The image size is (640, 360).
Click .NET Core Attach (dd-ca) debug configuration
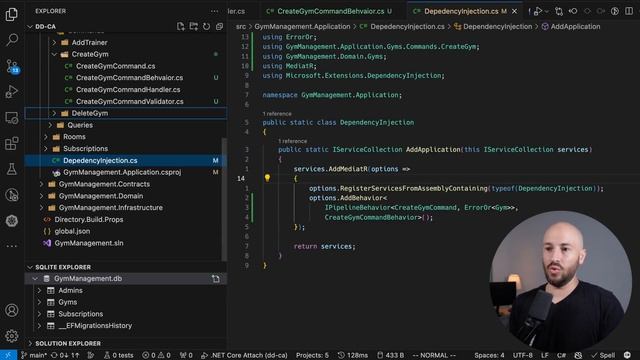pos(244,355)
